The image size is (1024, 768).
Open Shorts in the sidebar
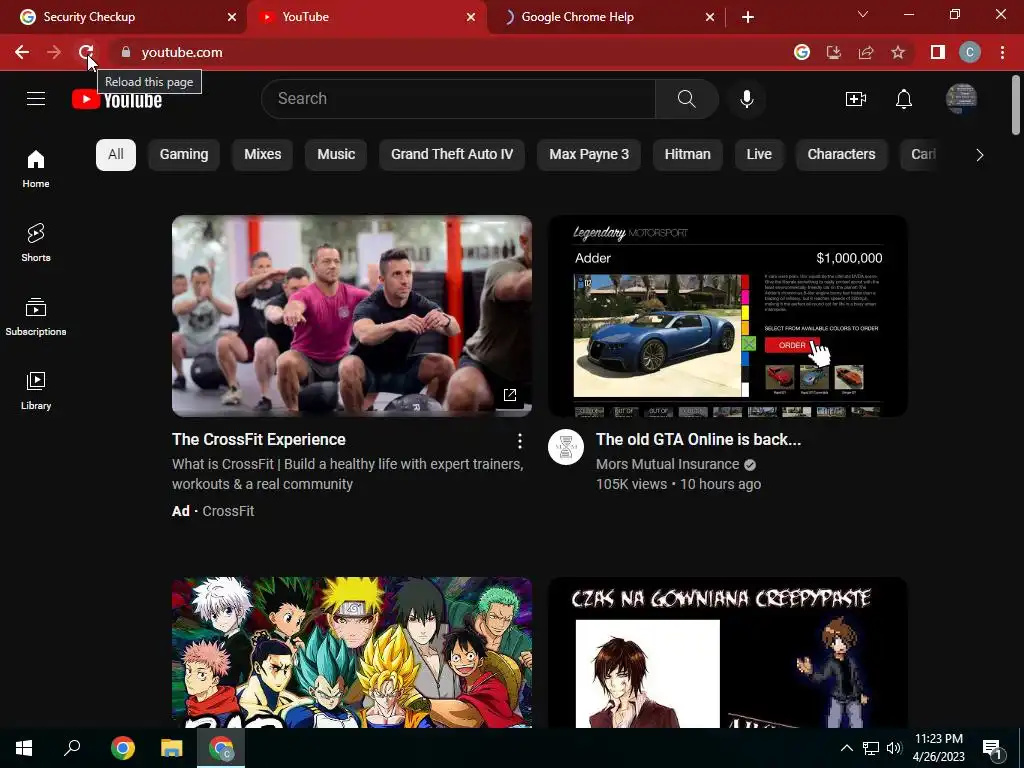pos(36,243)
